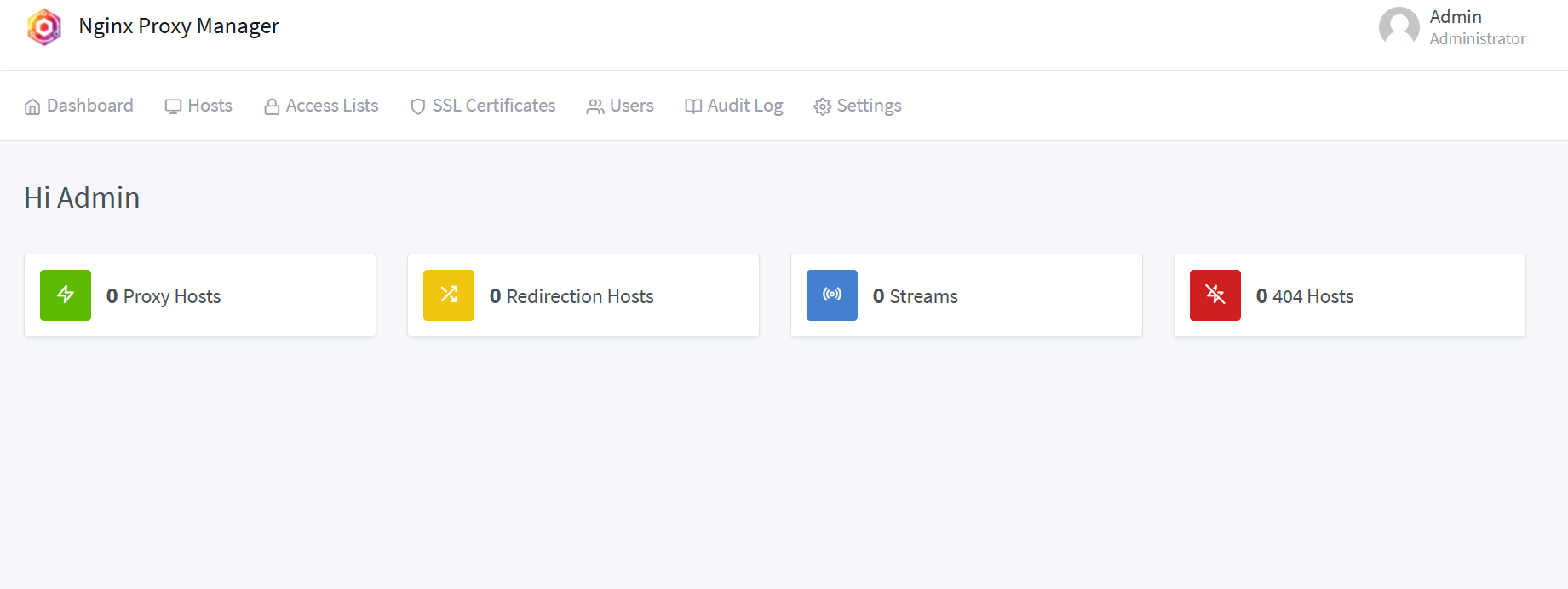
Task: Open the Audit Log page
Action: [x=734, y=106]
